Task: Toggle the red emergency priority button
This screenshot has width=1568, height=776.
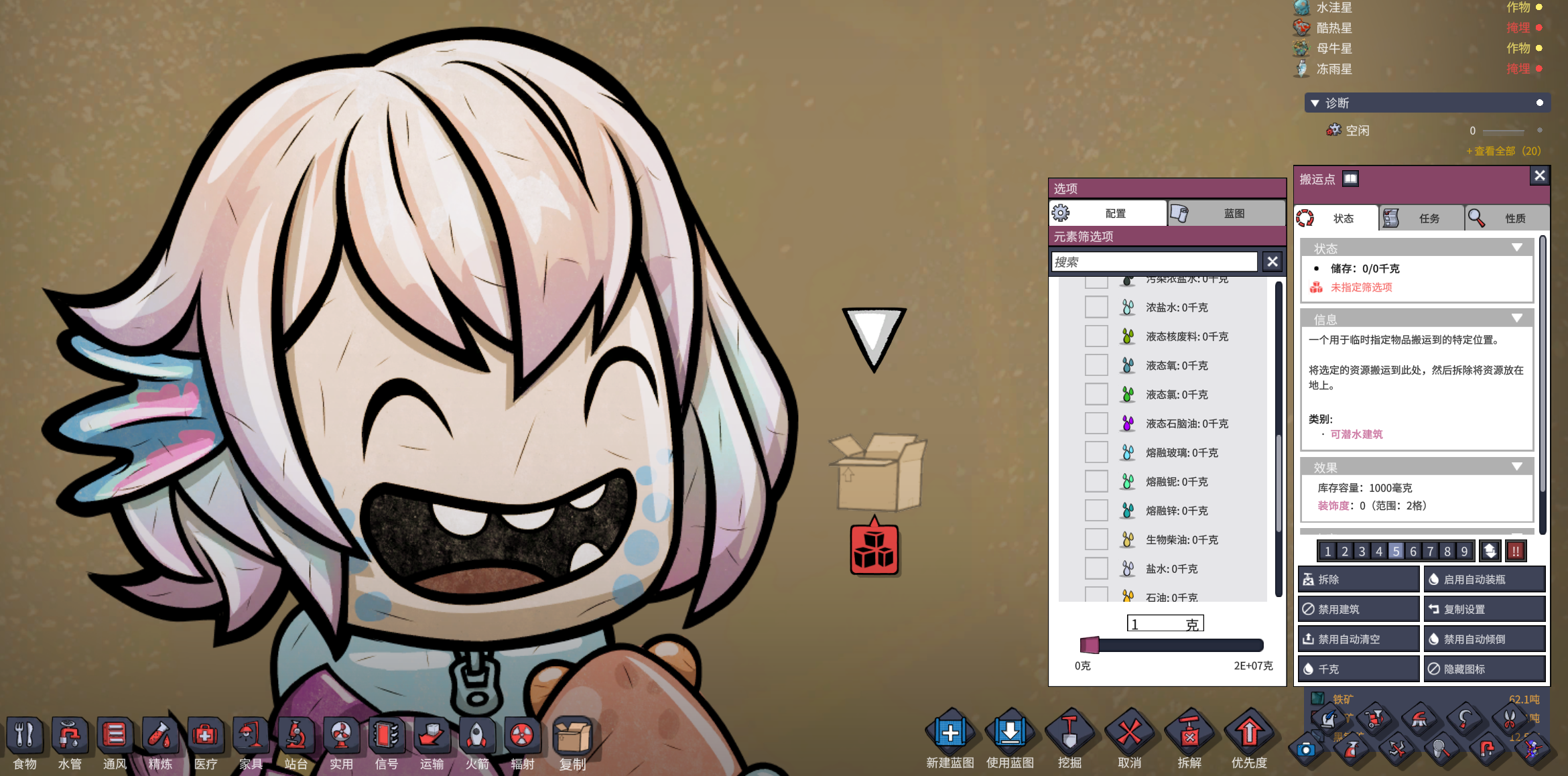Action: pos(1516,551)
